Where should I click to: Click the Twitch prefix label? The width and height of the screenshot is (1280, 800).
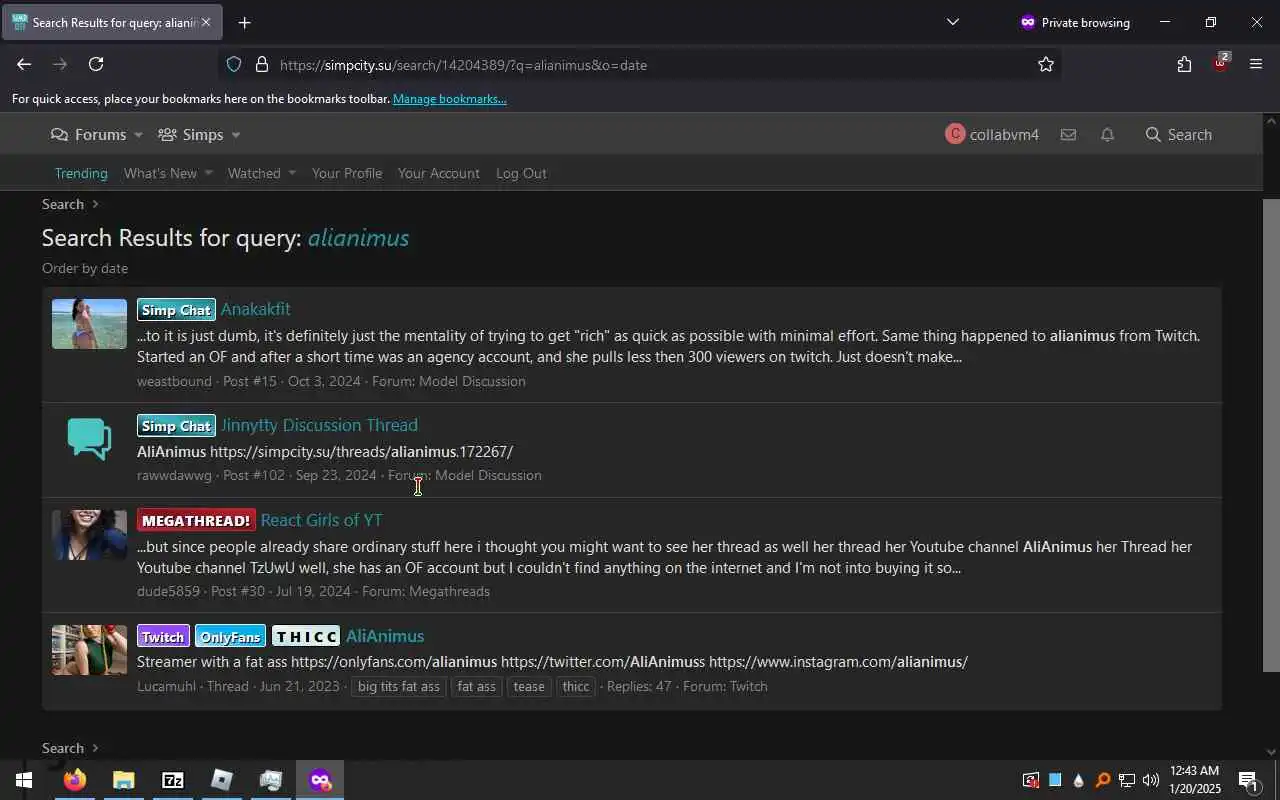click(163, 637)
